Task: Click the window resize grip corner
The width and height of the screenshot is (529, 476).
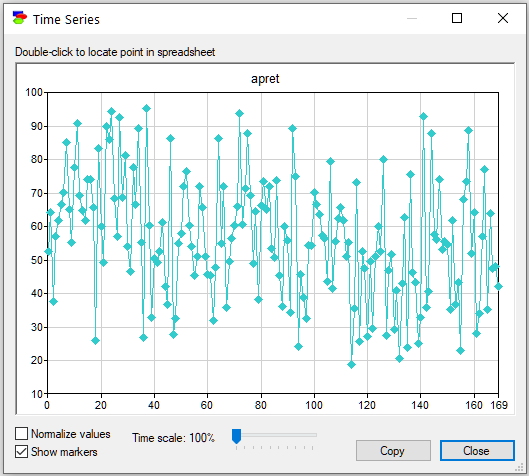Action: pos(519,468)
